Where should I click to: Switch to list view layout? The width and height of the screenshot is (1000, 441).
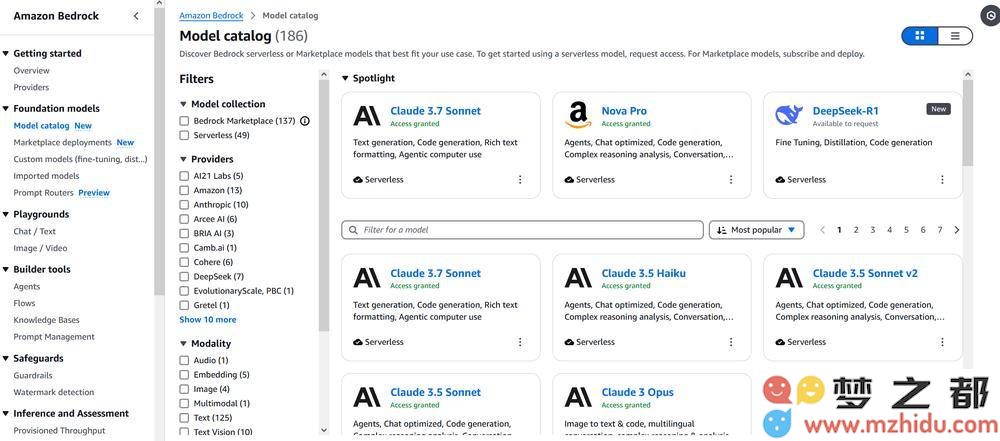click(x=955, y=36)
